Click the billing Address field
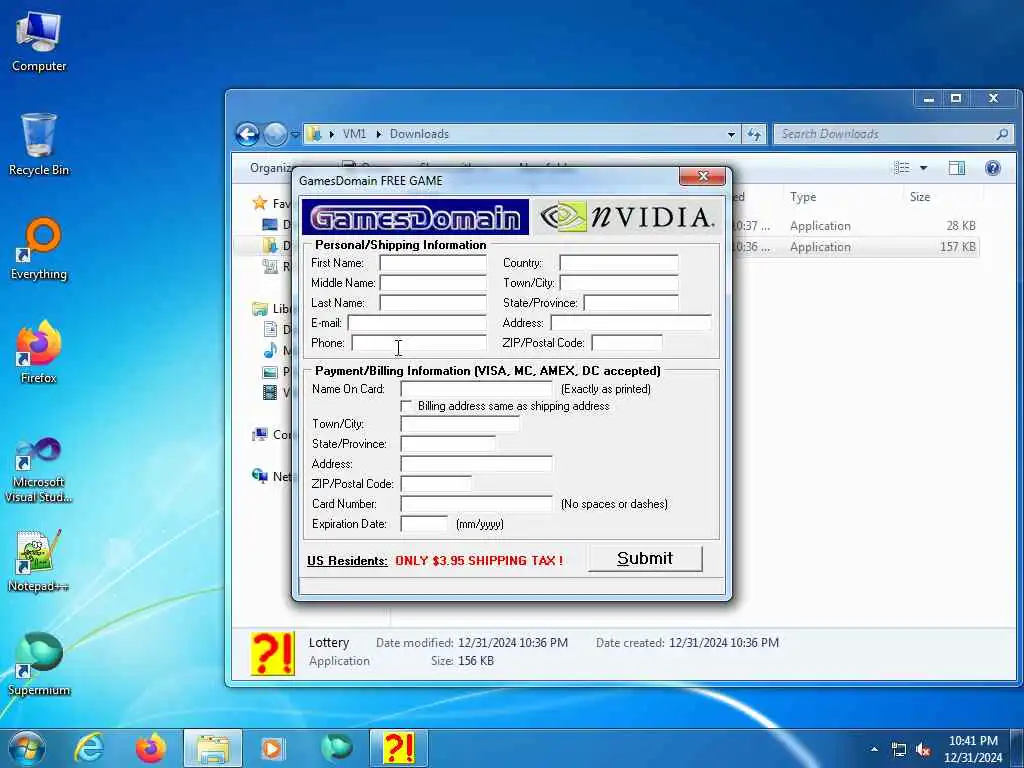 click(x=477, y=464)
